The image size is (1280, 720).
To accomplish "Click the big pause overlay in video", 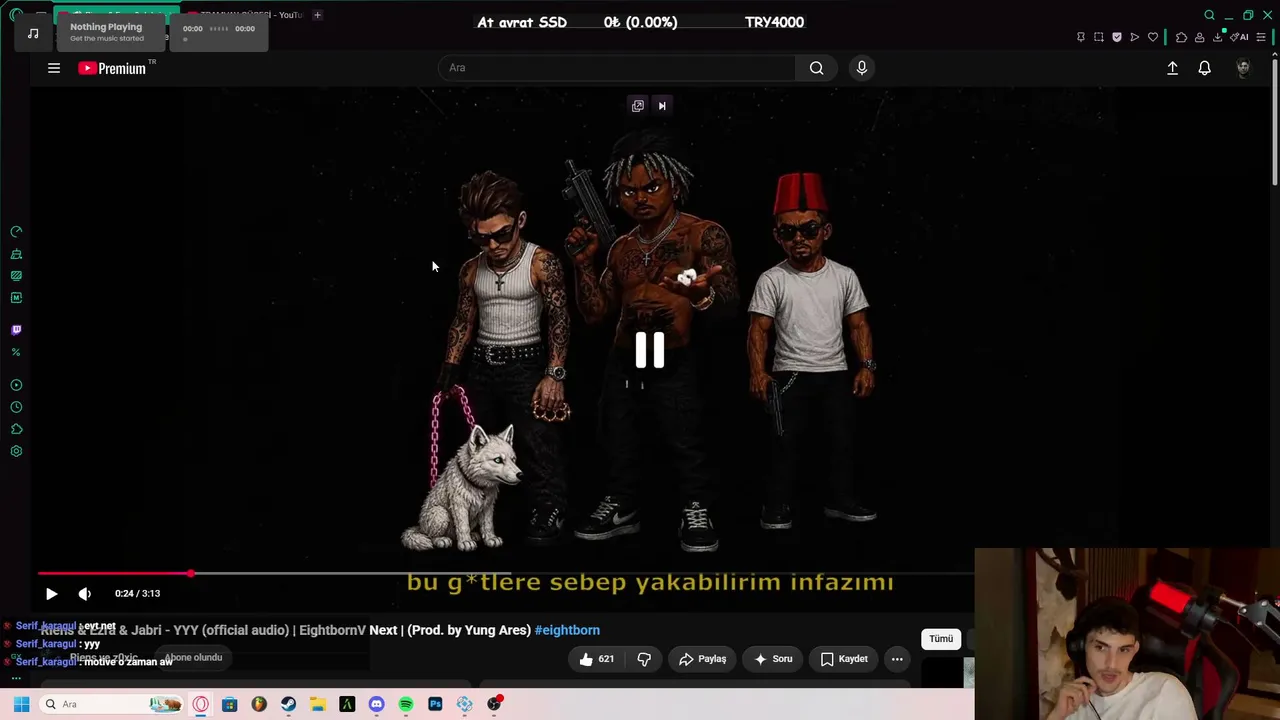I will 650,350.
